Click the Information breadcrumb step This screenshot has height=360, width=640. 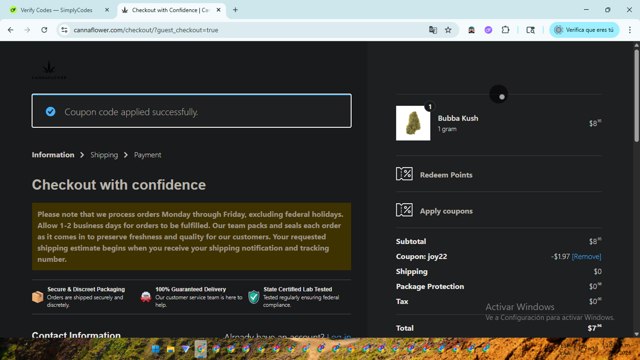tap(53, 155)
